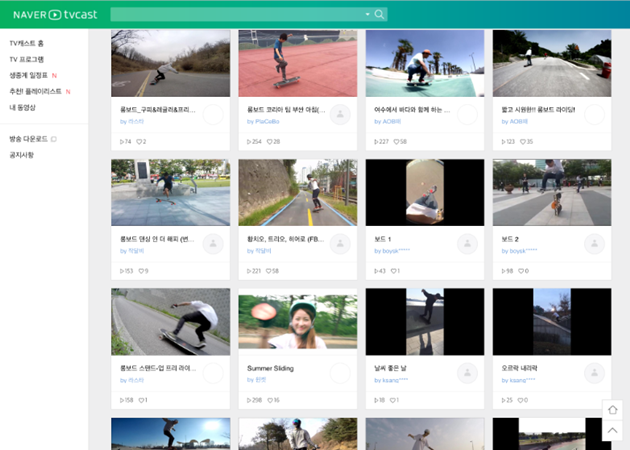Click avatar icon on 황치오, 트리오 card

(340, 244)
